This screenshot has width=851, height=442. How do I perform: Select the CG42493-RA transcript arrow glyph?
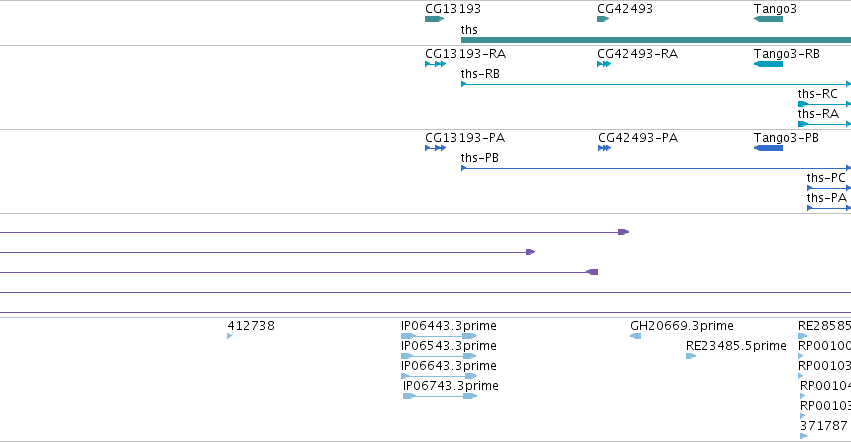click(x=604, y=64)
